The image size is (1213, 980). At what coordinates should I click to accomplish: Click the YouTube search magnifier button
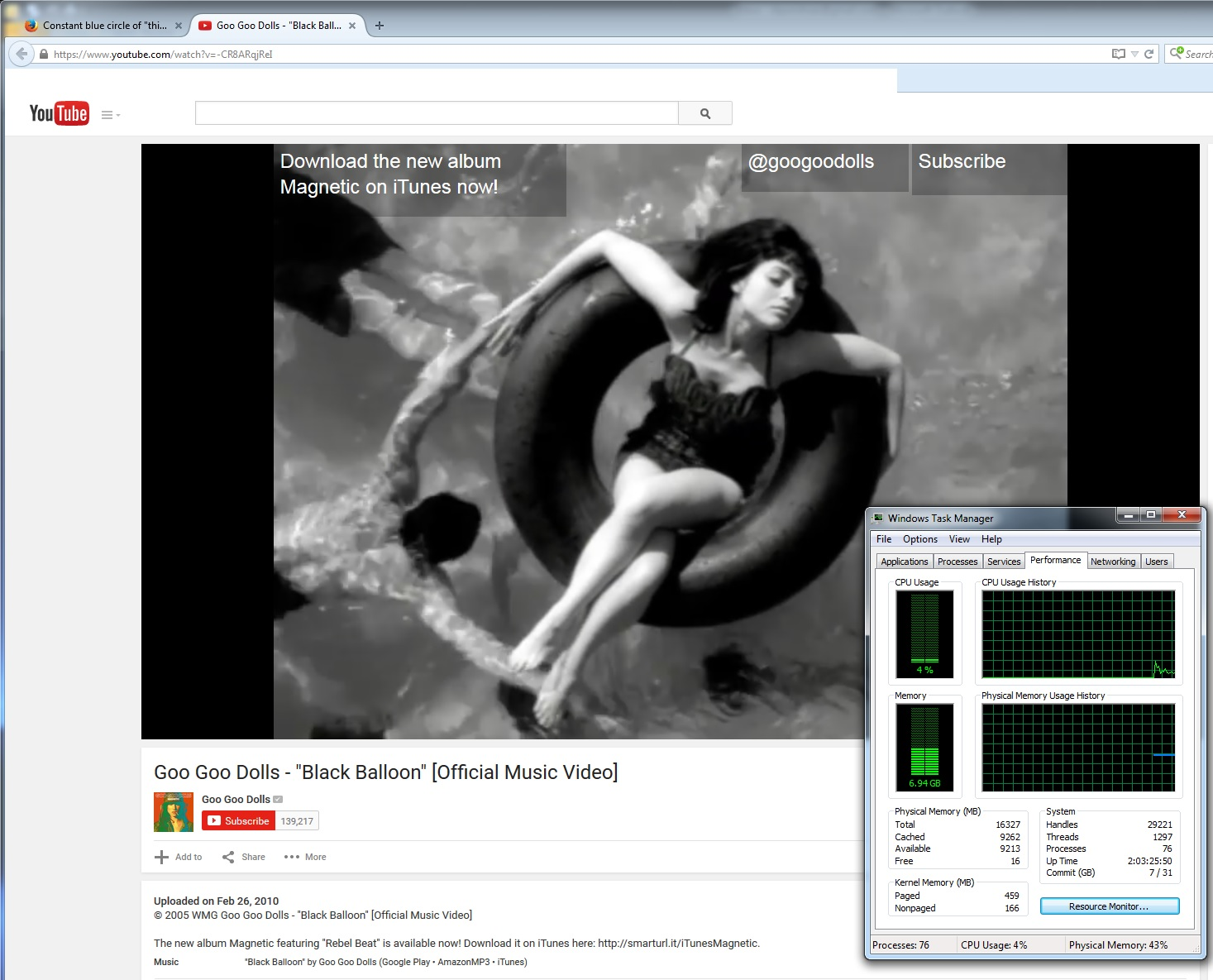[704, 113]
